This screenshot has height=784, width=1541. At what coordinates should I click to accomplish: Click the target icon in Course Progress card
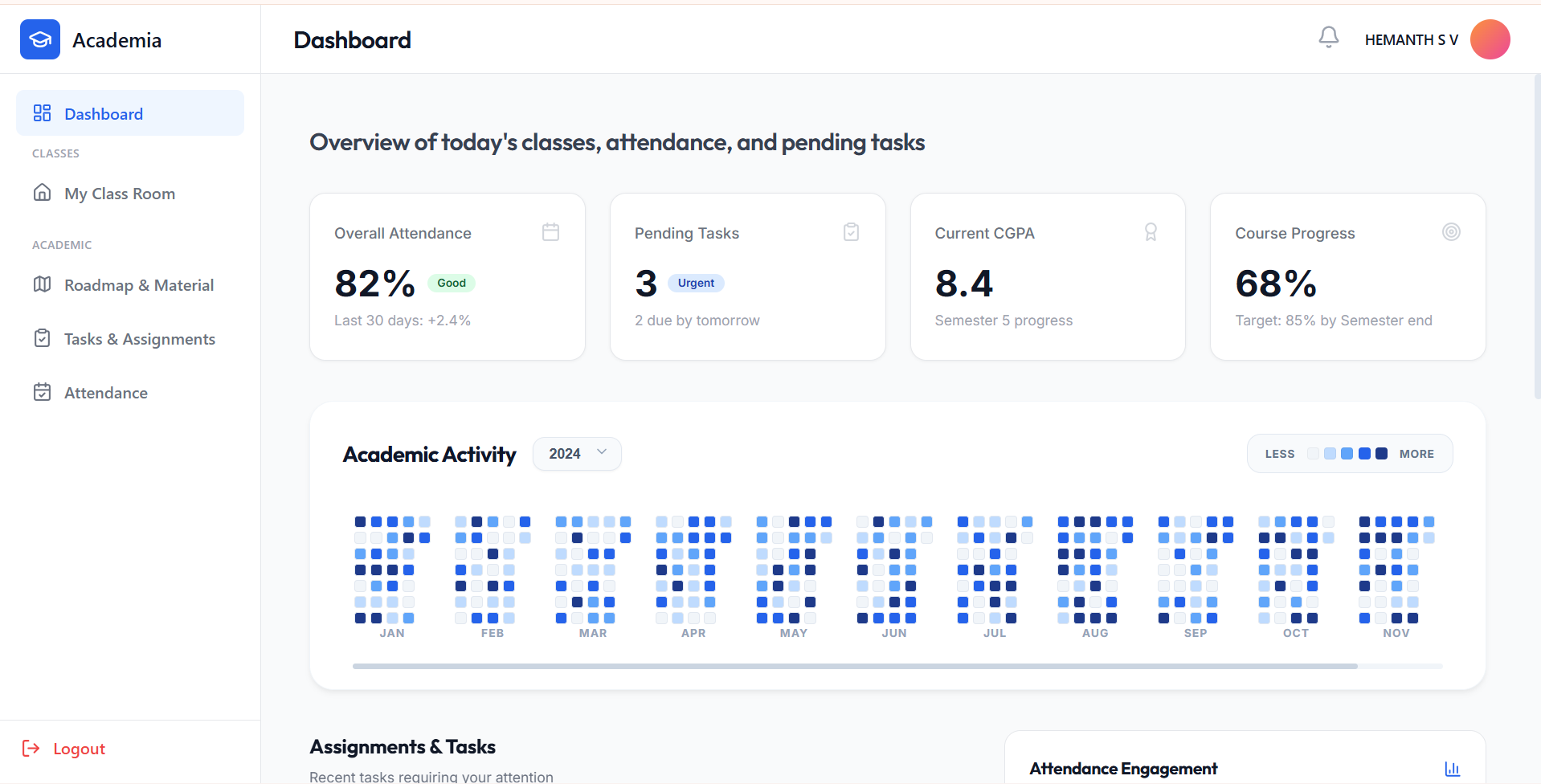(x=1450, y=232)
